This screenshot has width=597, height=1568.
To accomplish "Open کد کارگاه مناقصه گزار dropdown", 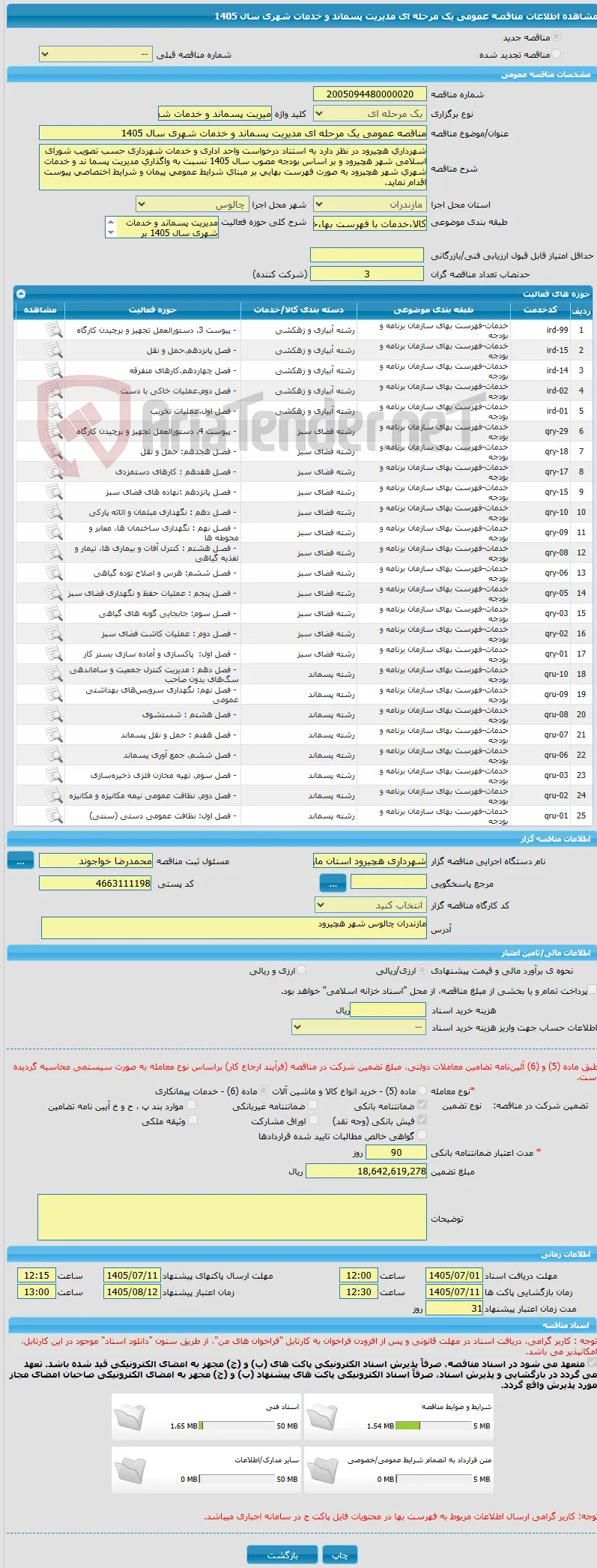I will 369,905.
